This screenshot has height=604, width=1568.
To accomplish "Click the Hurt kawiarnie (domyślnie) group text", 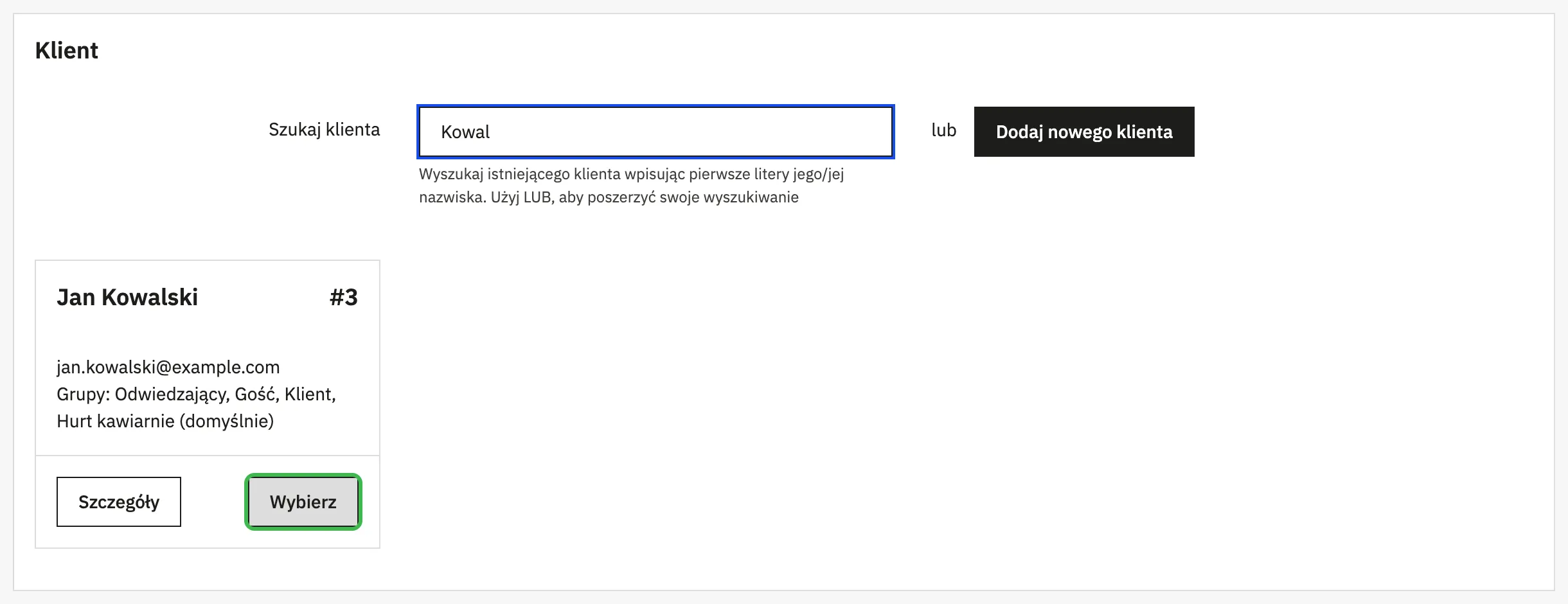I will [x=165, y=422].
